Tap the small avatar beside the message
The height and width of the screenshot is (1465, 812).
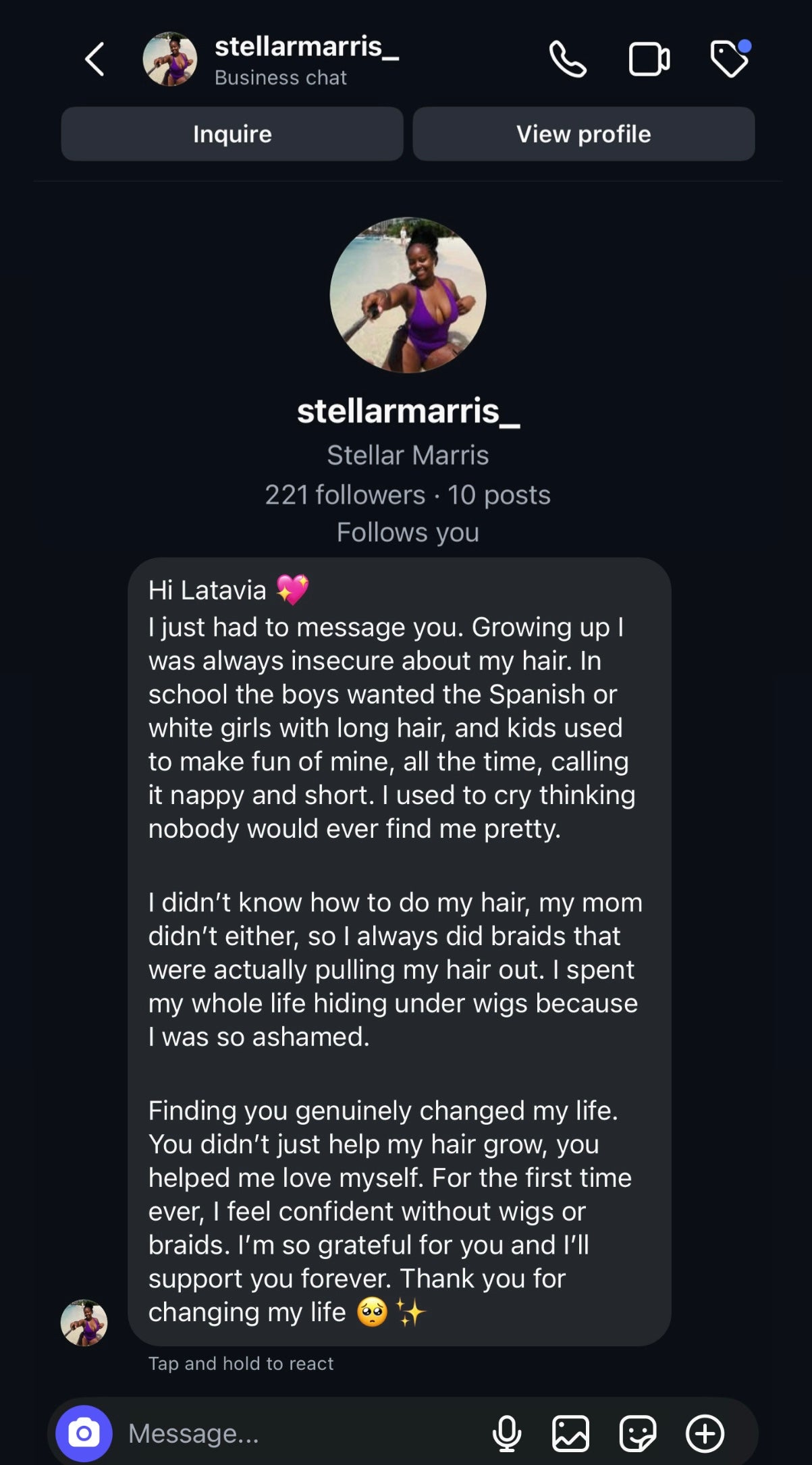tap(84, 1322)
